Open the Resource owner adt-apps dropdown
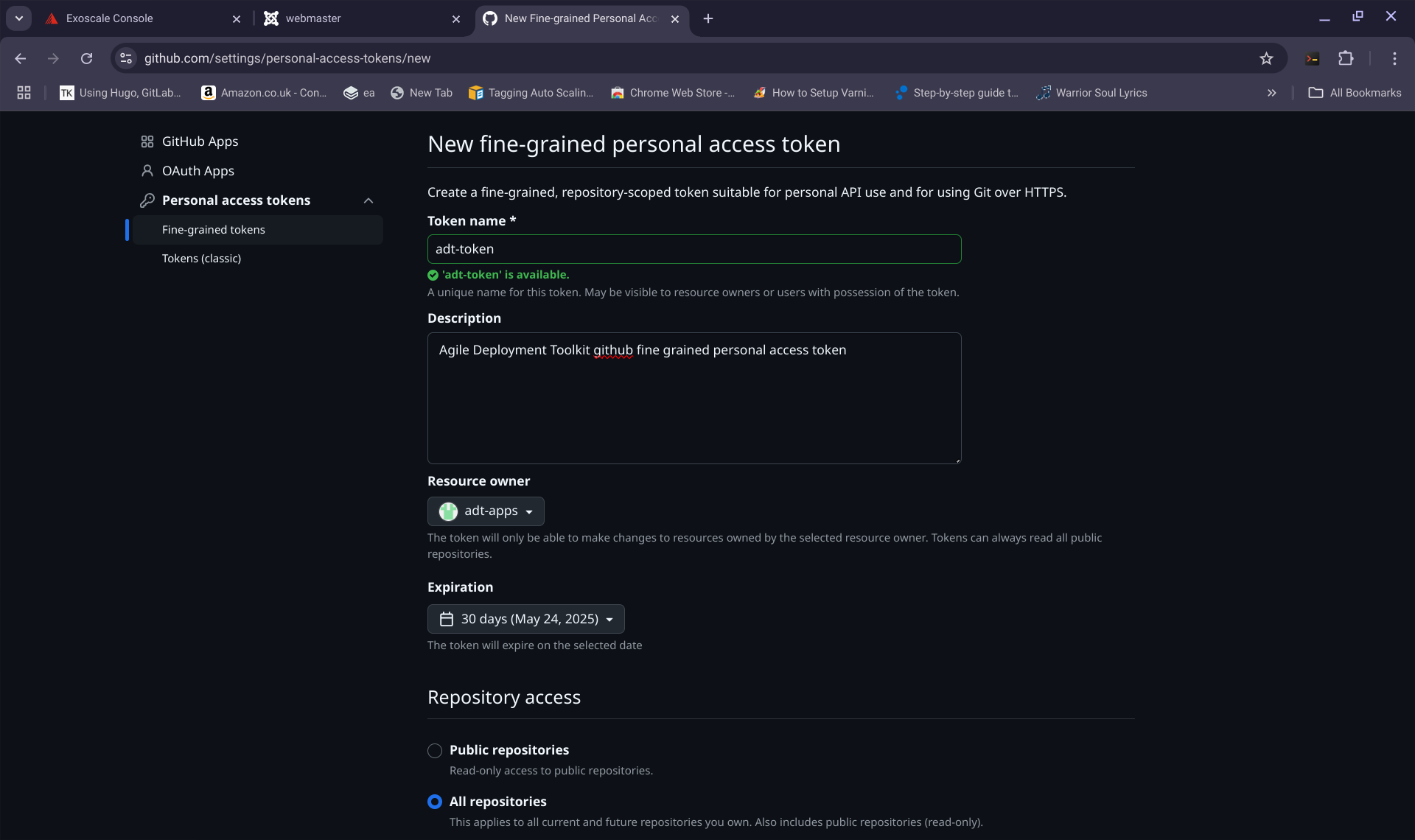The image size is (1415, 840). pyautogui.click(x=486, y=511)
